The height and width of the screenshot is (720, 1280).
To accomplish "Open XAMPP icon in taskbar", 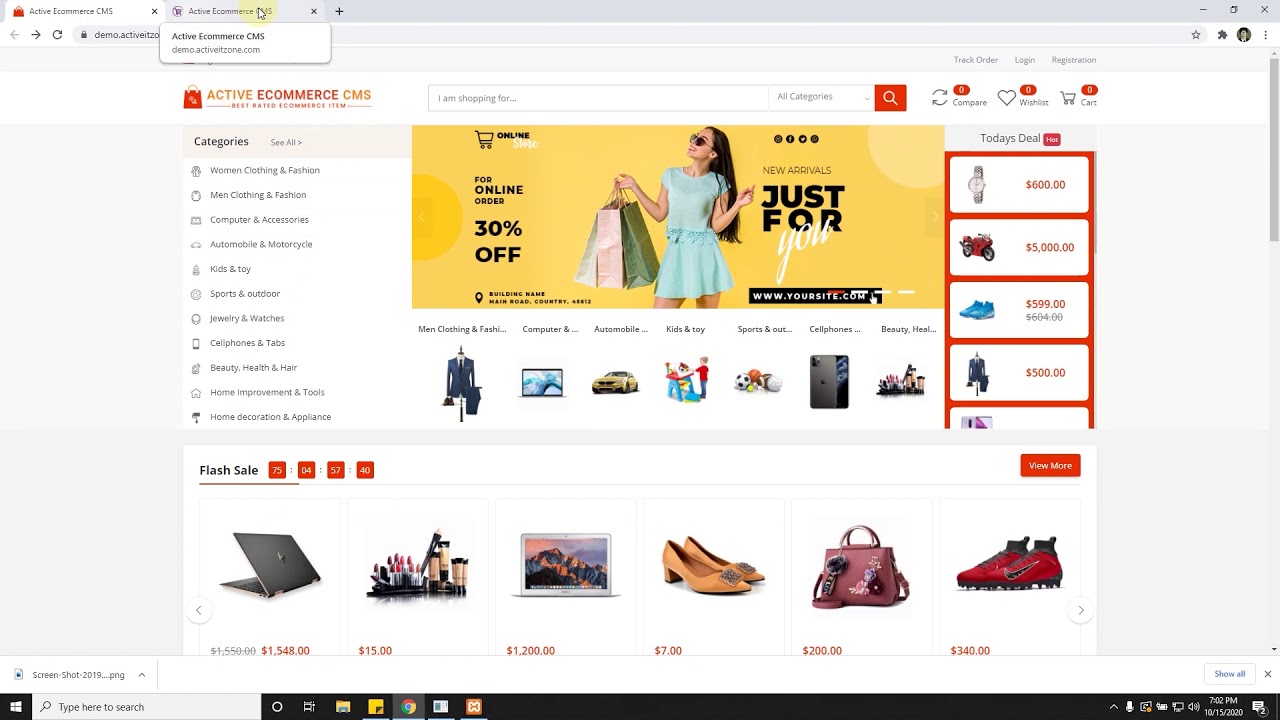I will click(474, 707).
